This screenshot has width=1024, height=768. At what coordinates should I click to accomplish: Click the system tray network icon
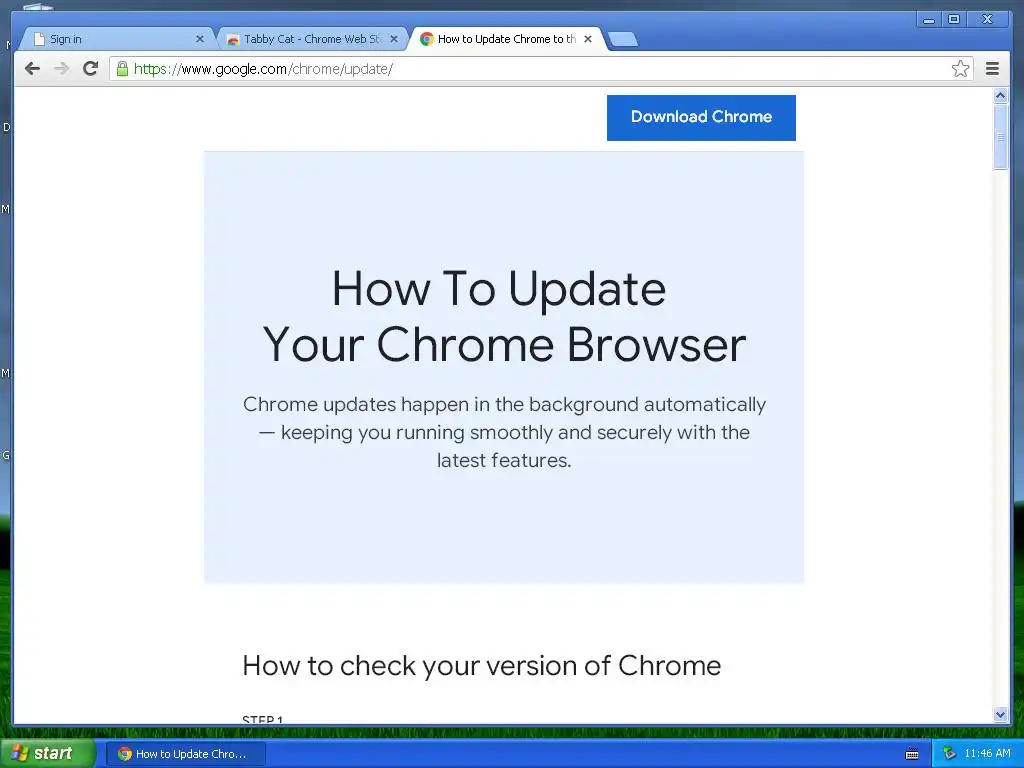(x=950, y=754)
